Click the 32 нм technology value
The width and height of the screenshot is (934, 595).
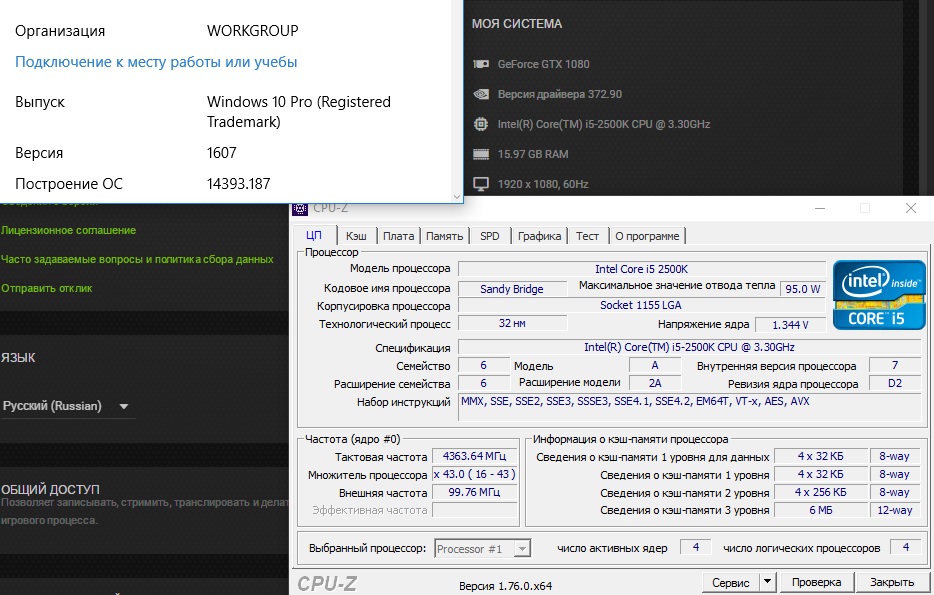point(512,323)
